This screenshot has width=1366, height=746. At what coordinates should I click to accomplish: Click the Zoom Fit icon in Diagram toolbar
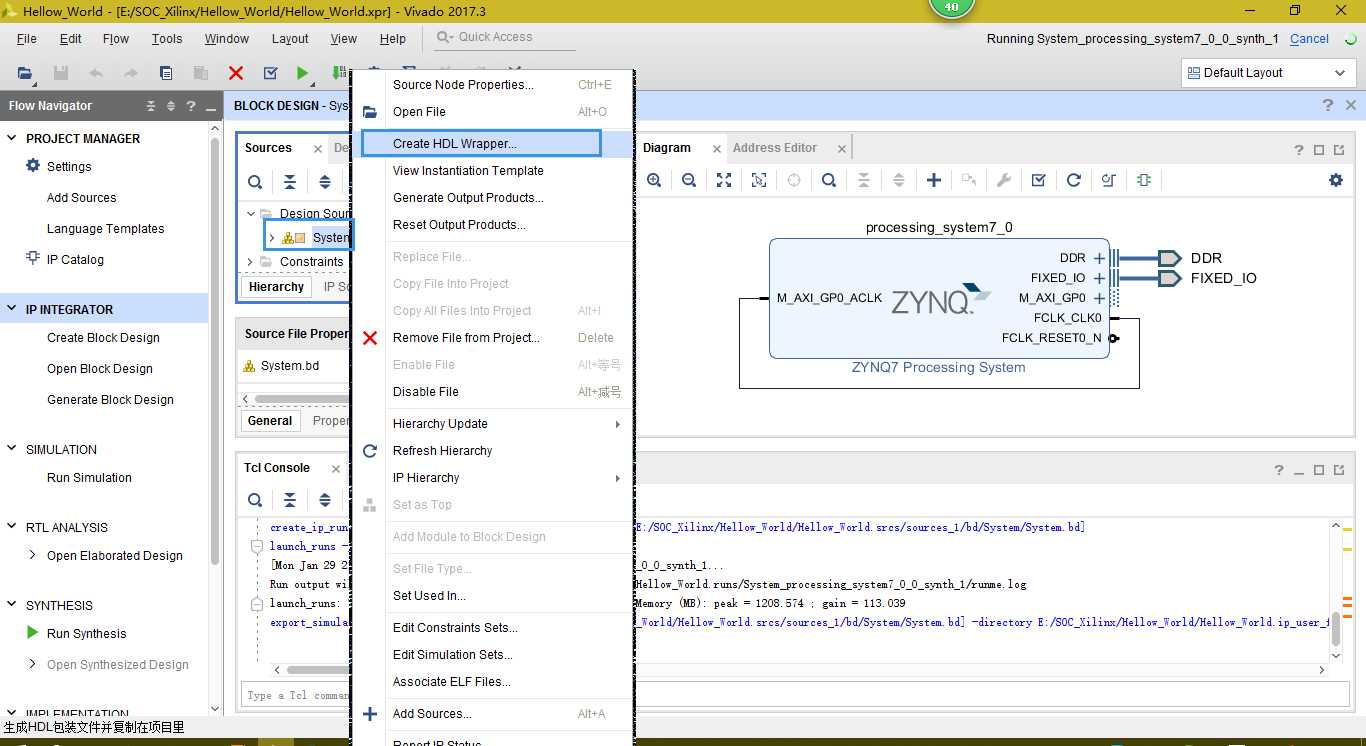coord(724,180)
